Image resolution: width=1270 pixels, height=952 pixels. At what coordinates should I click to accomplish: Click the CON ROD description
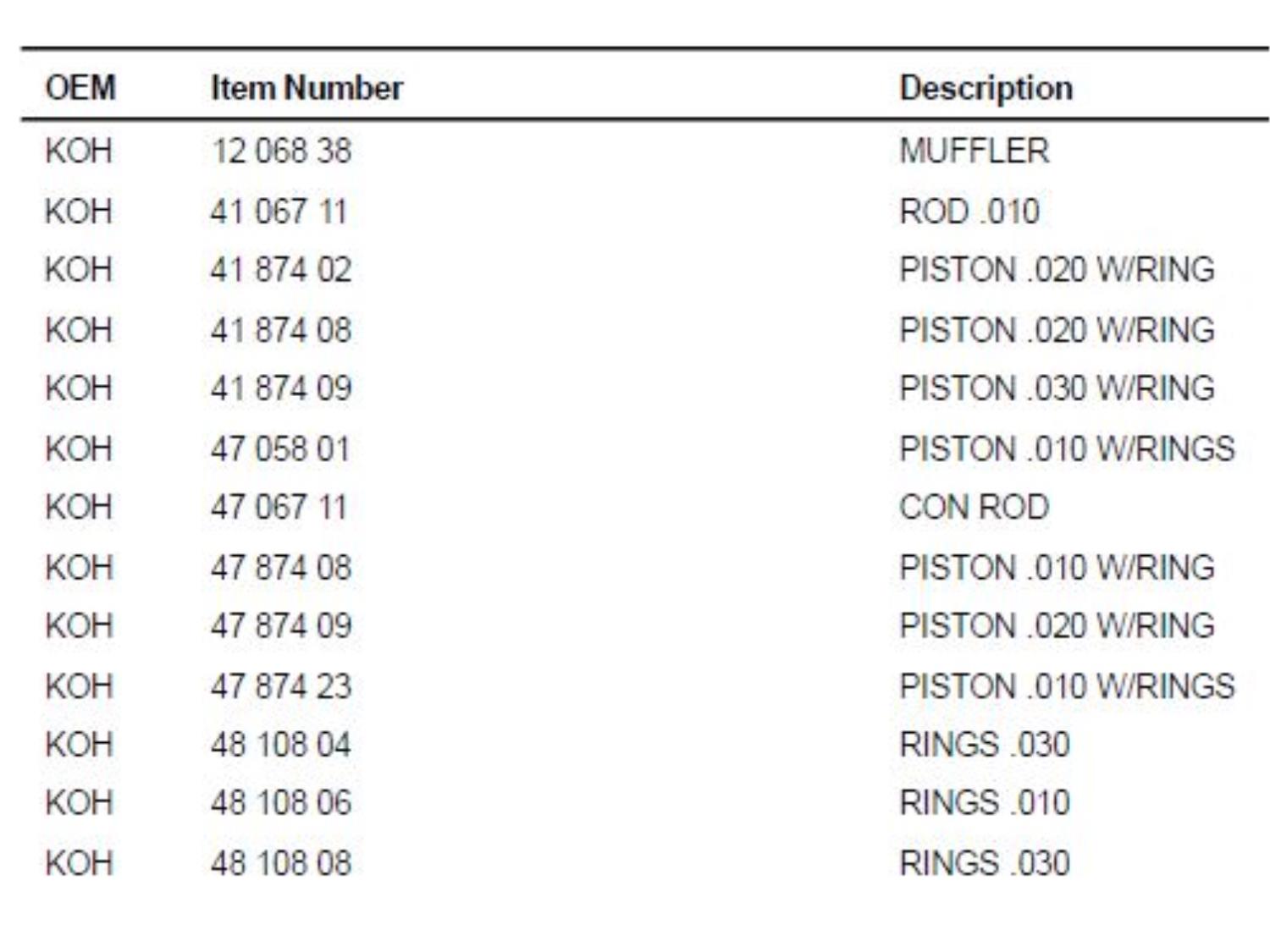point(974,508)
